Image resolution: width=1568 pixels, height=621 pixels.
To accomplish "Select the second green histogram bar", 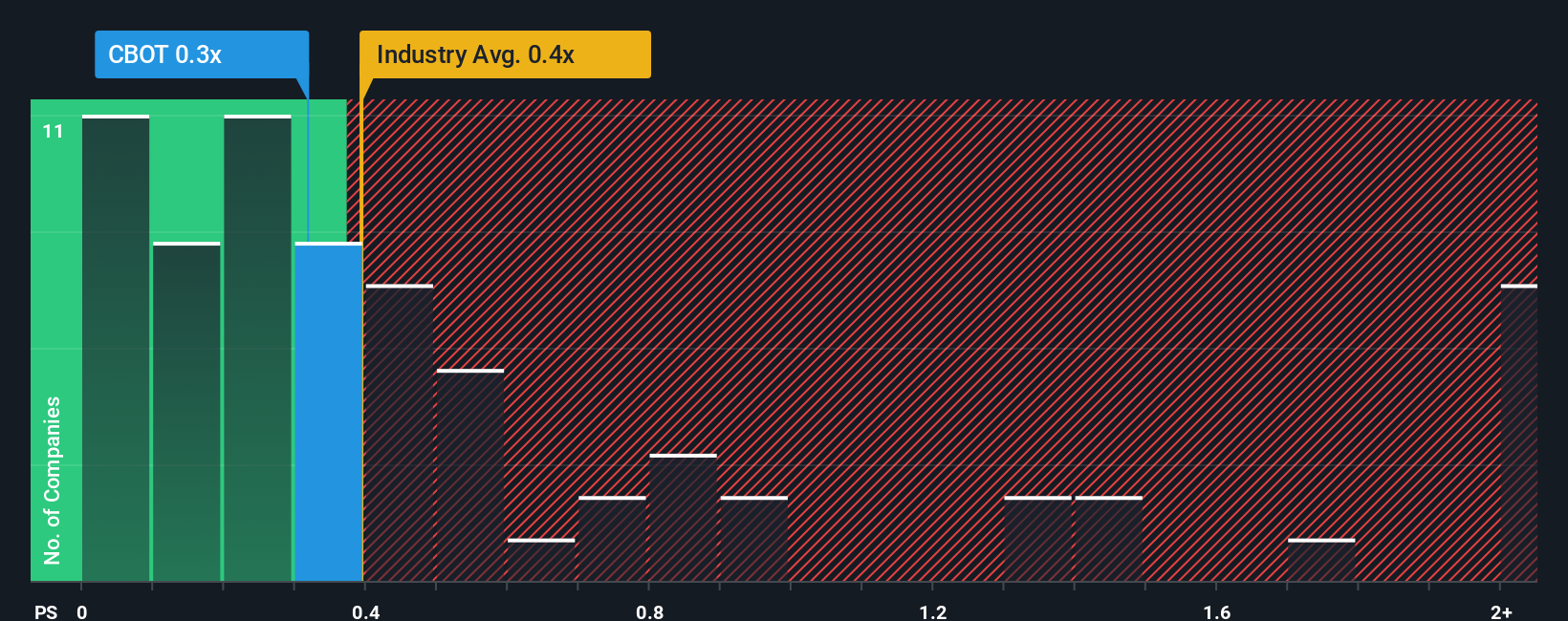I will click(x=186, y=412).
